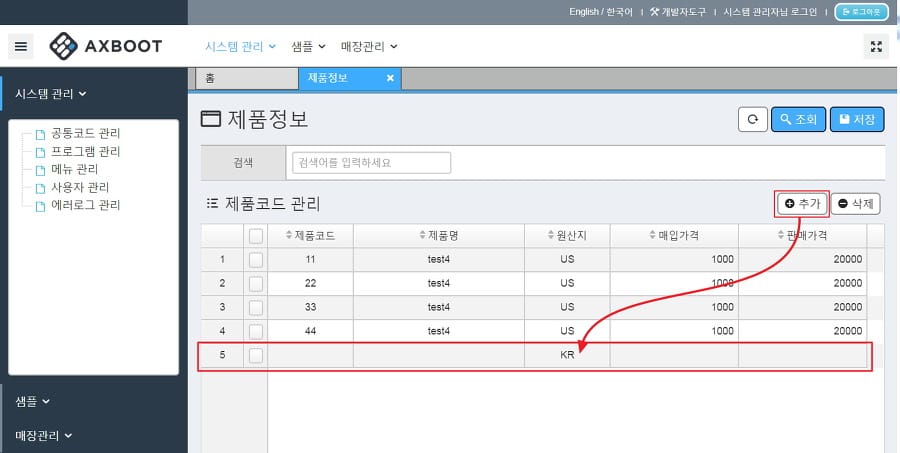Check the row with 제품코드 22
900x453 pixels.
256,283
